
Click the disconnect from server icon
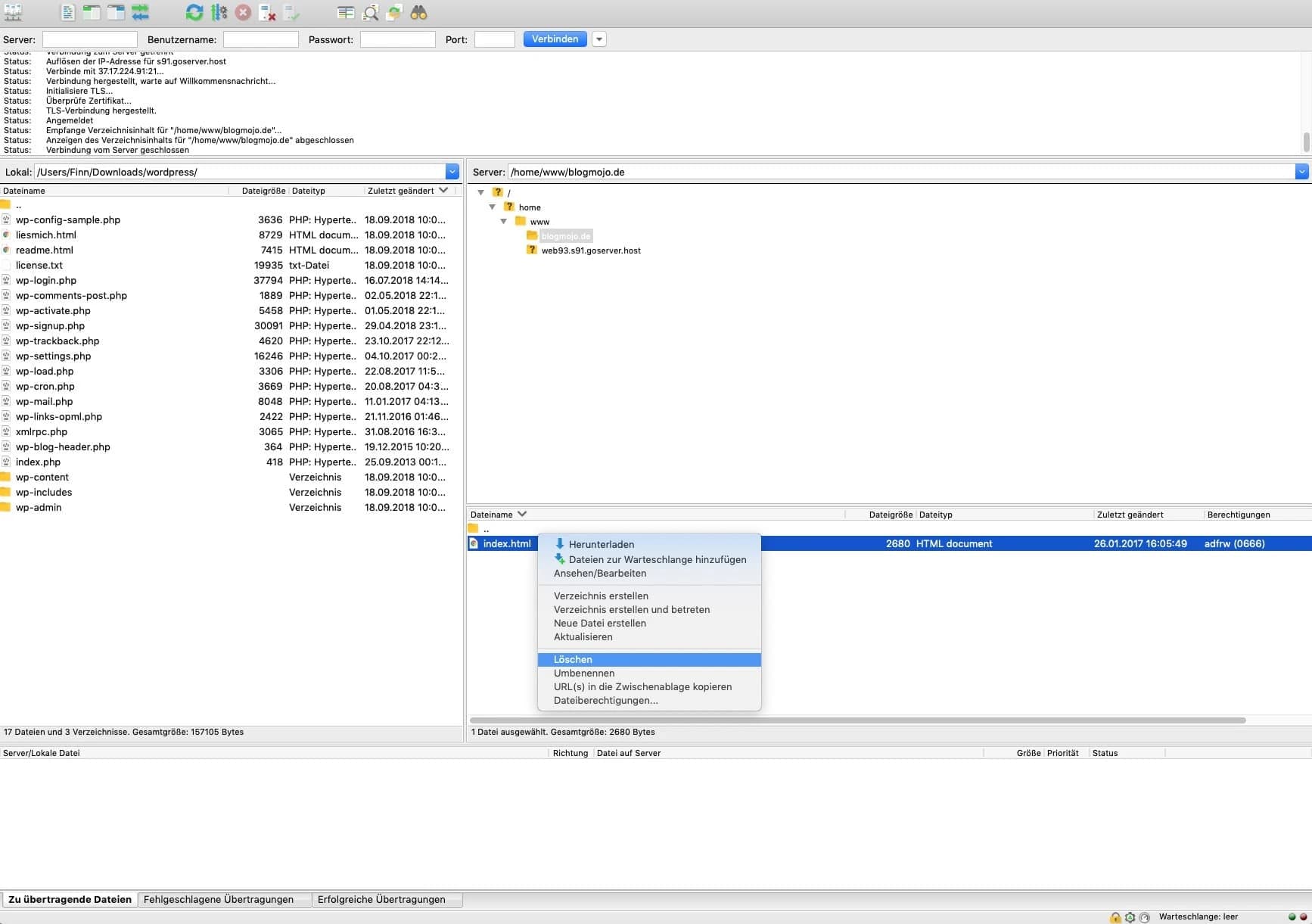click(267, 12)
